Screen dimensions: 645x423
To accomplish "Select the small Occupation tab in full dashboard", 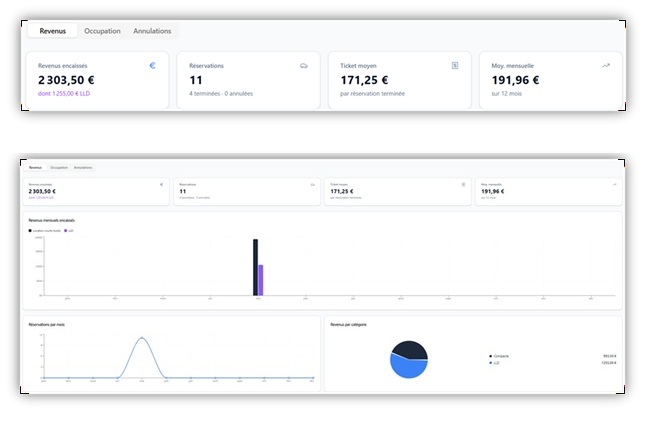I will click(59, 167).
